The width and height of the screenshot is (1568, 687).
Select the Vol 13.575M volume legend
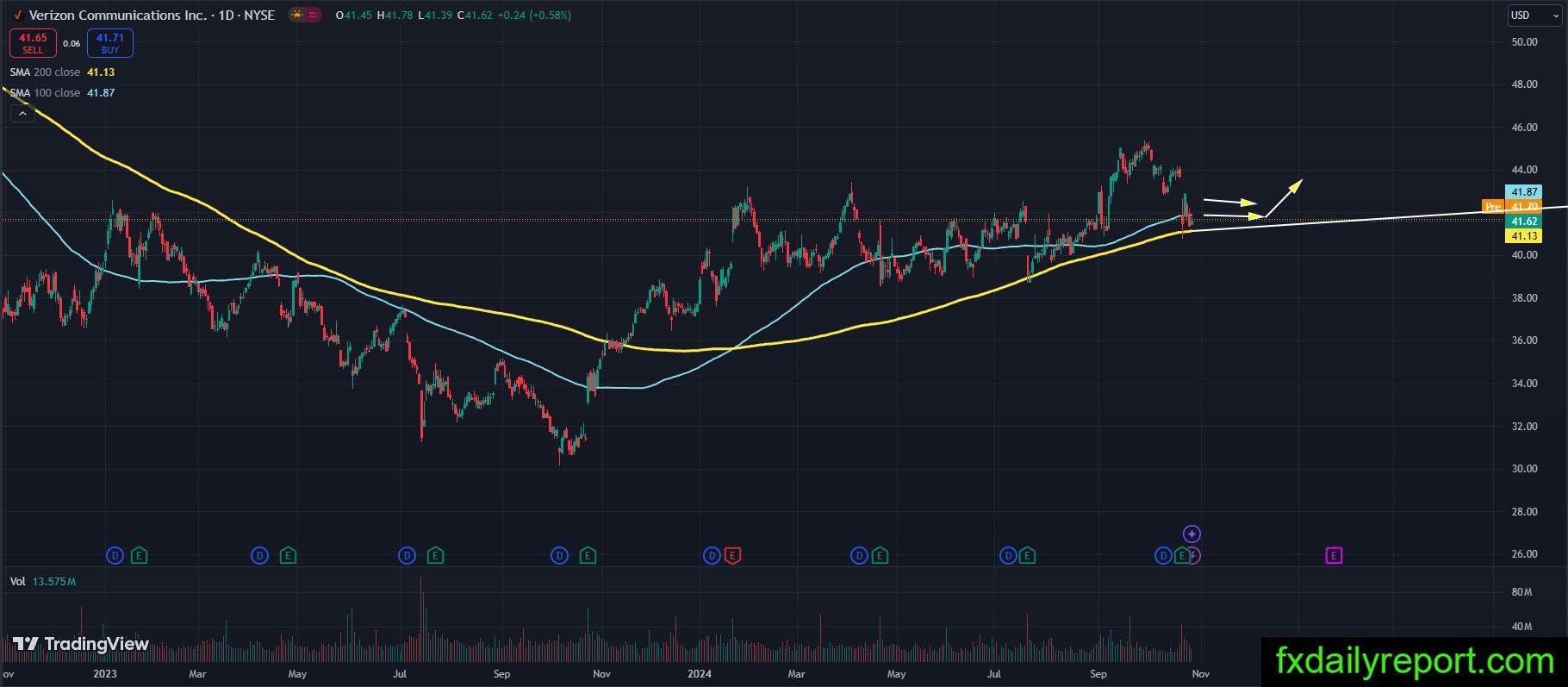43,582
